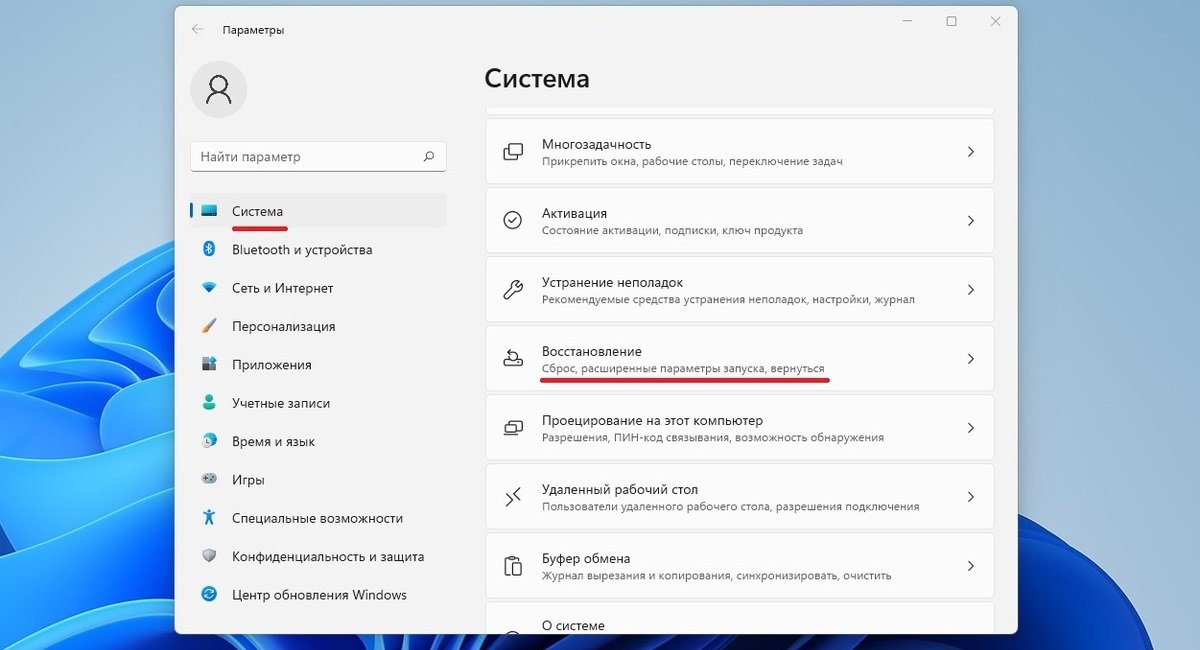Click the globe-clock icon for Время и язык
1200x650 pixels.
[x=209, y=441]
